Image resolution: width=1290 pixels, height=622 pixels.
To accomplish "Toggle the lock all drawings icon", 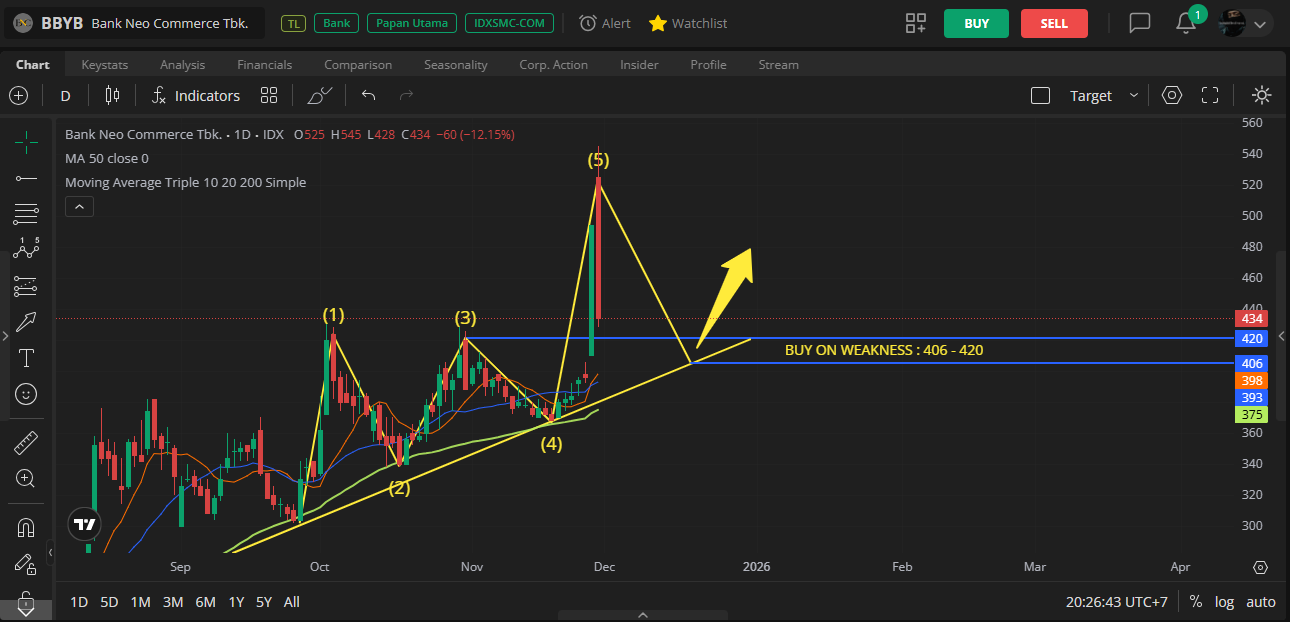I will (x=26, y=603).
